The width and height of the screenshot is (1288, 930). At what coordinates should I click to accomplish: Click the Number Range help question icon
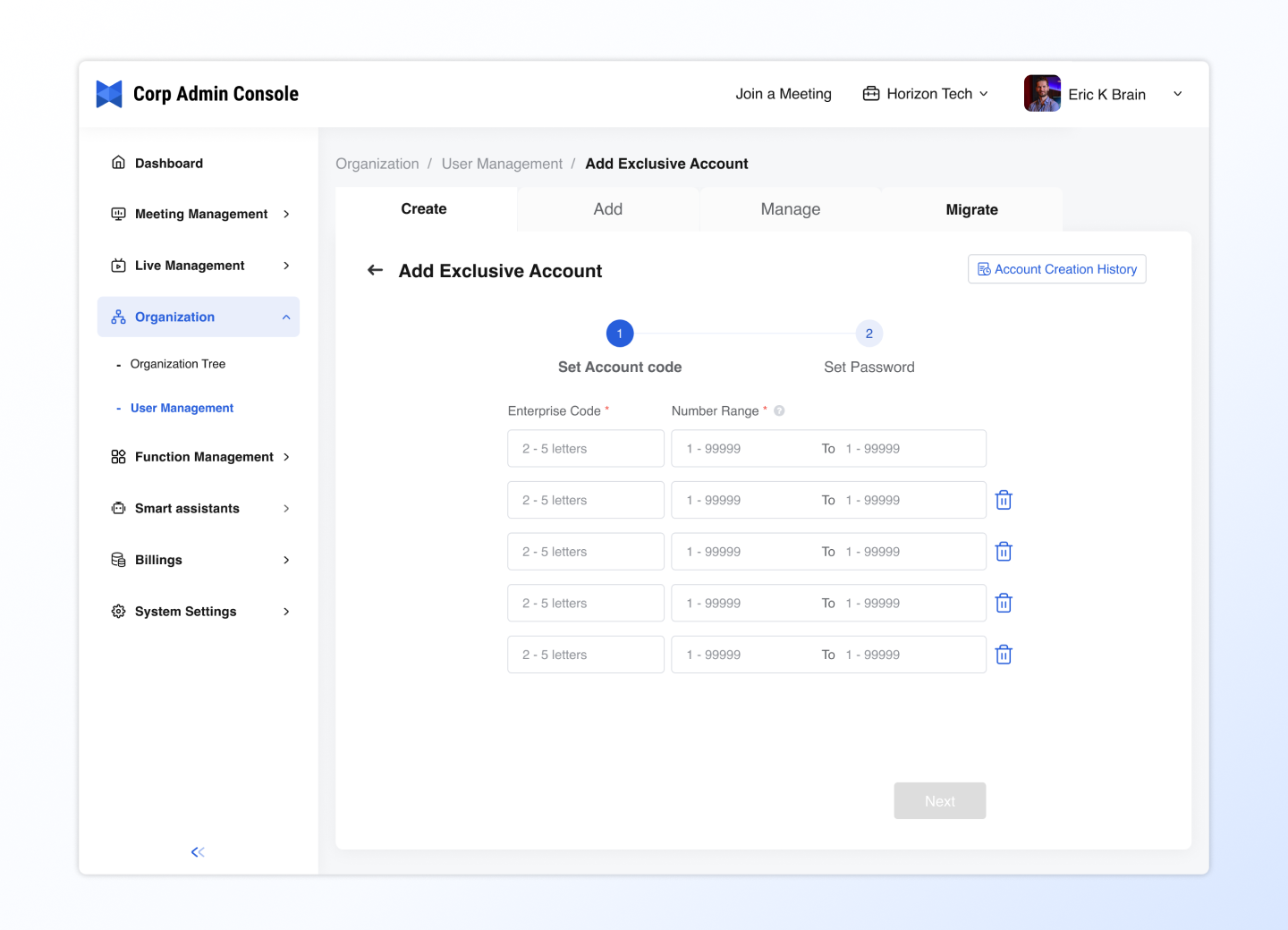[779, 411]
